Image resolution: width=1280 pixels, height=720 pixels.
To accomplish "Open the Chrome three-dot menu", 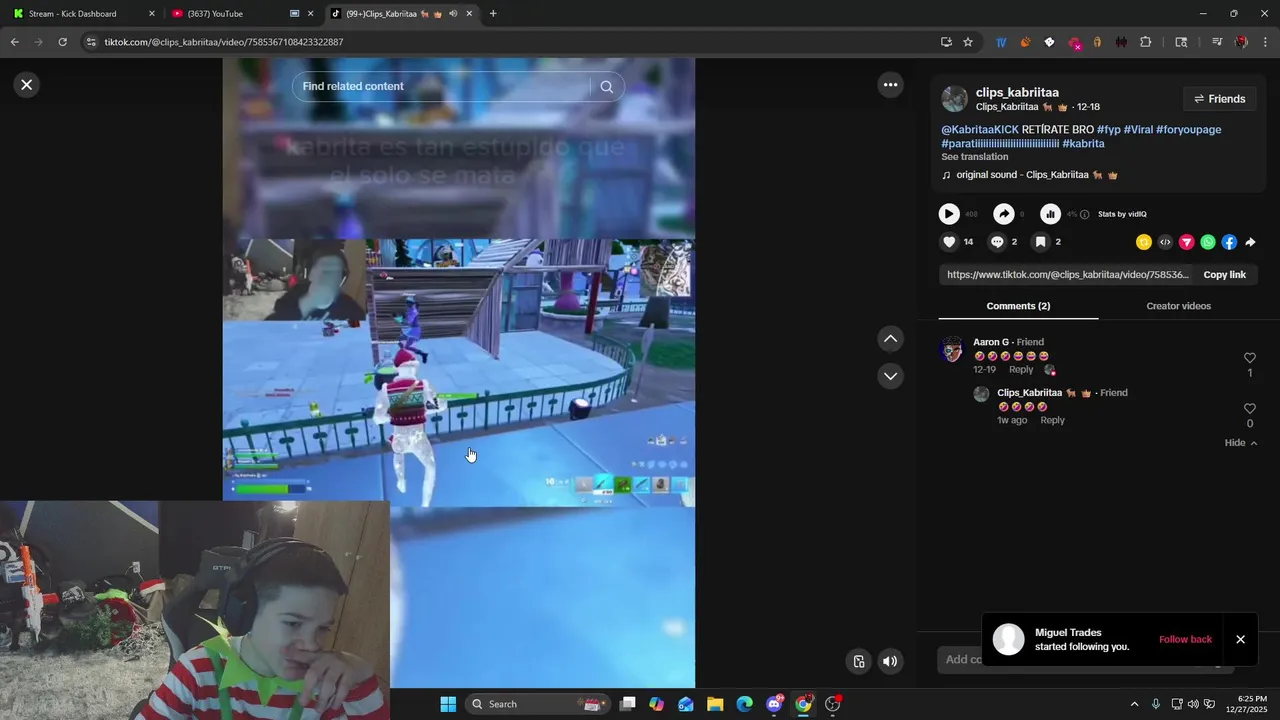I will 1266,42.
